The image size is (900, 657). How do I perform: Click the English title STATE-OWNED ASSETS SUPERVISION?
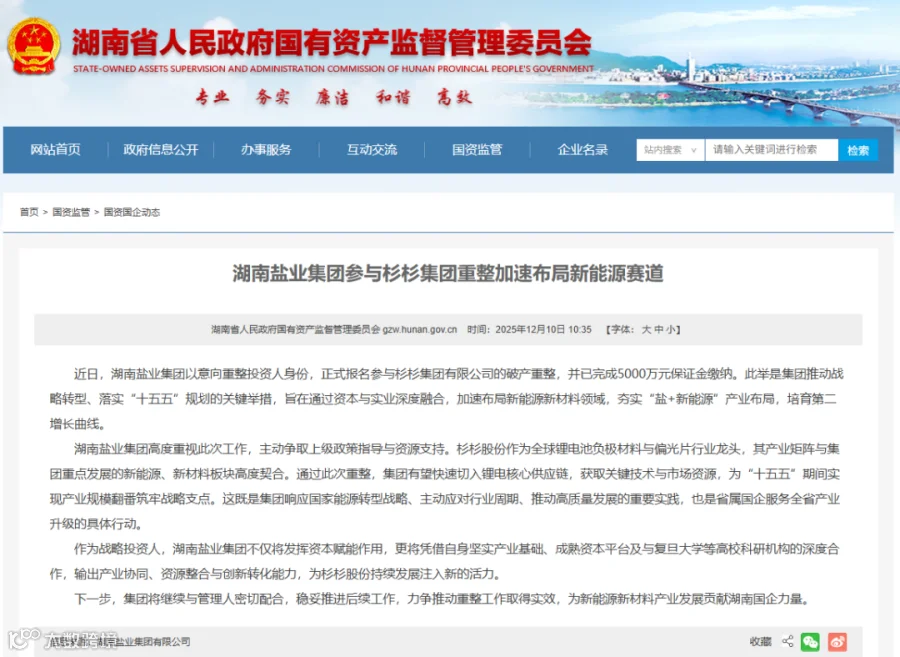click(x=333, y=69)
